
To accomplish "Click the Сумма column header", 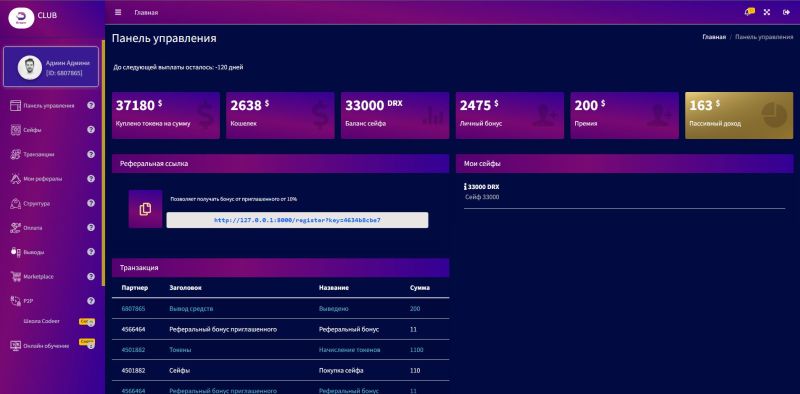I will tap(419, 288).
